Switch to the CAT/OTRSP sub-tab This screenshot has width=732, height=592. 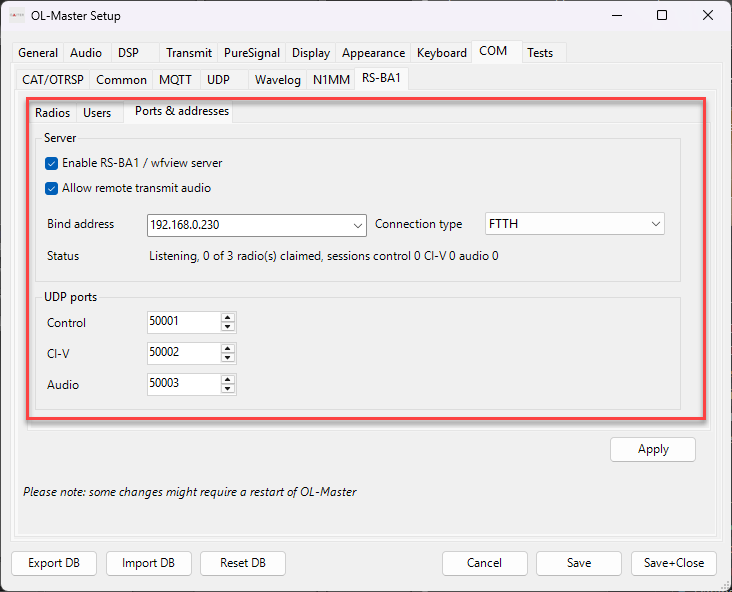pyautogui.click(x=53, y=80)
